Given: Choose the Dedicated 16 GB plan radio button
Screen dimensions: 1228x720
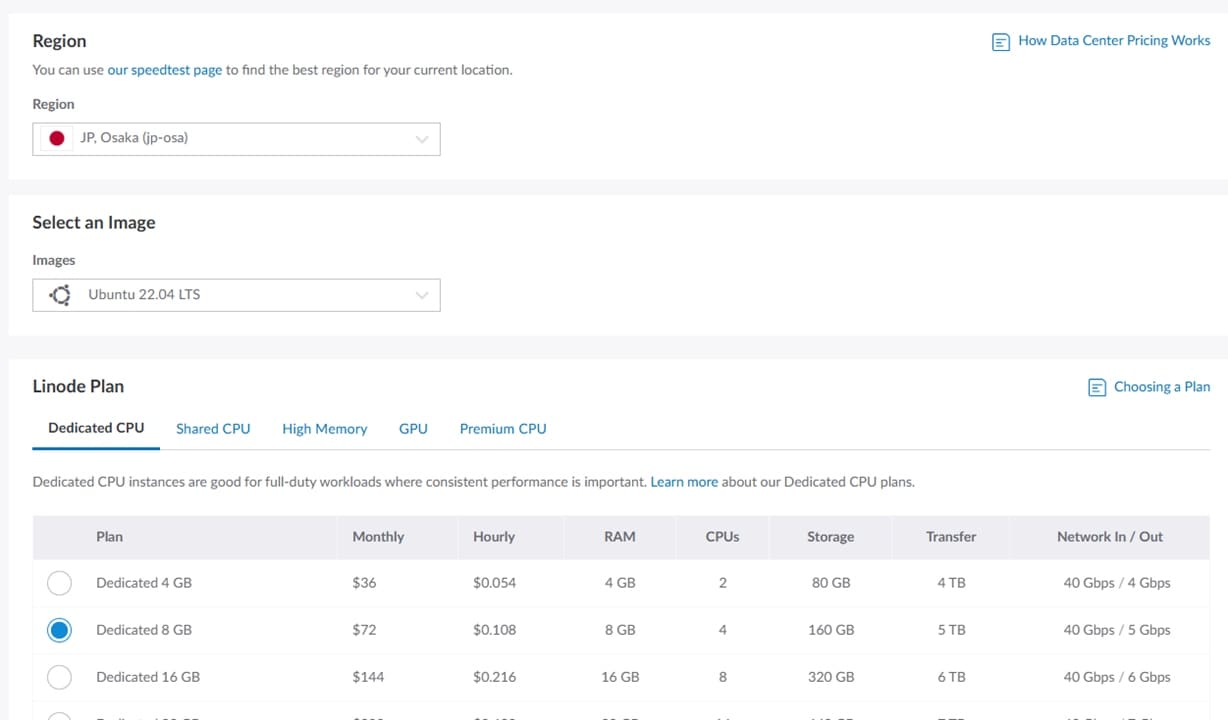Looking at the screenshot, I should pos(59,677).
